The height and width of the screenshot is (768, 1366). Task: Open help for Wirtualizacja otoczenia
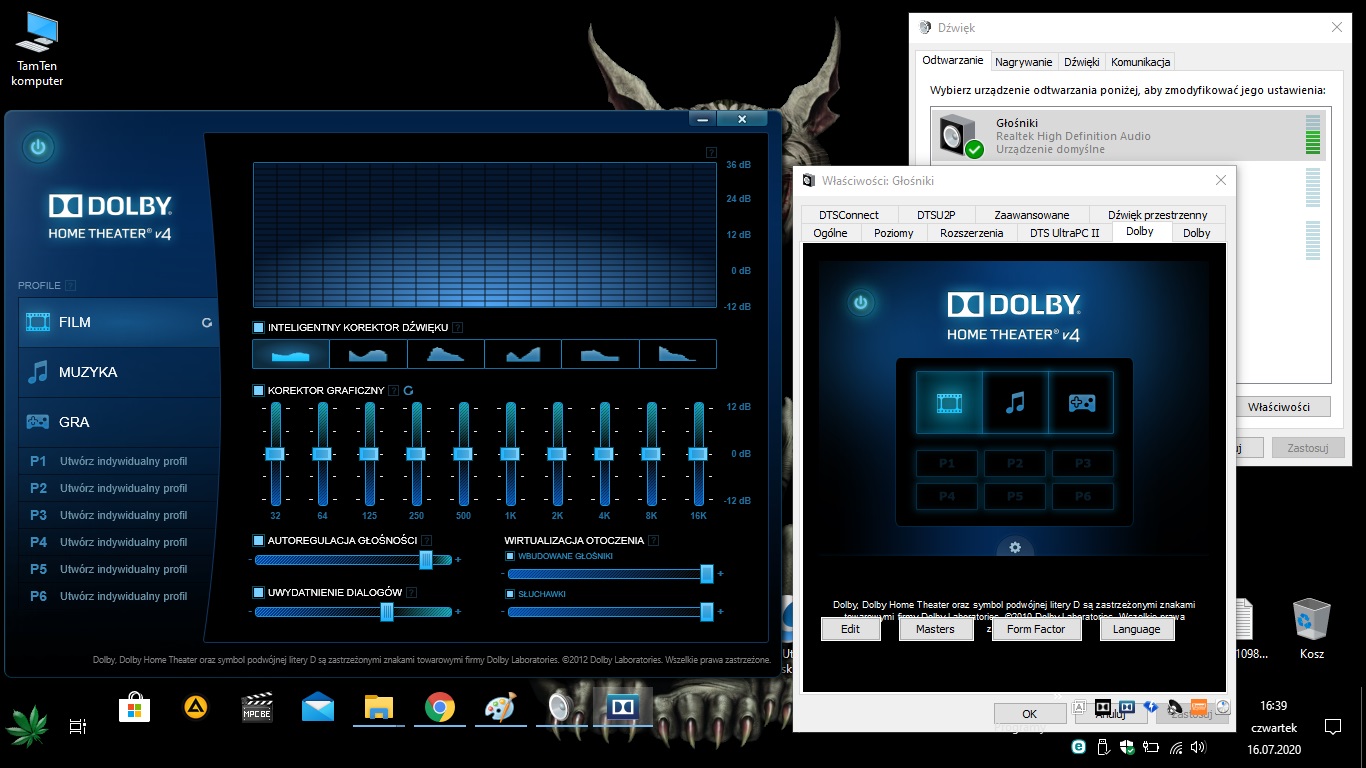(654, 541)
